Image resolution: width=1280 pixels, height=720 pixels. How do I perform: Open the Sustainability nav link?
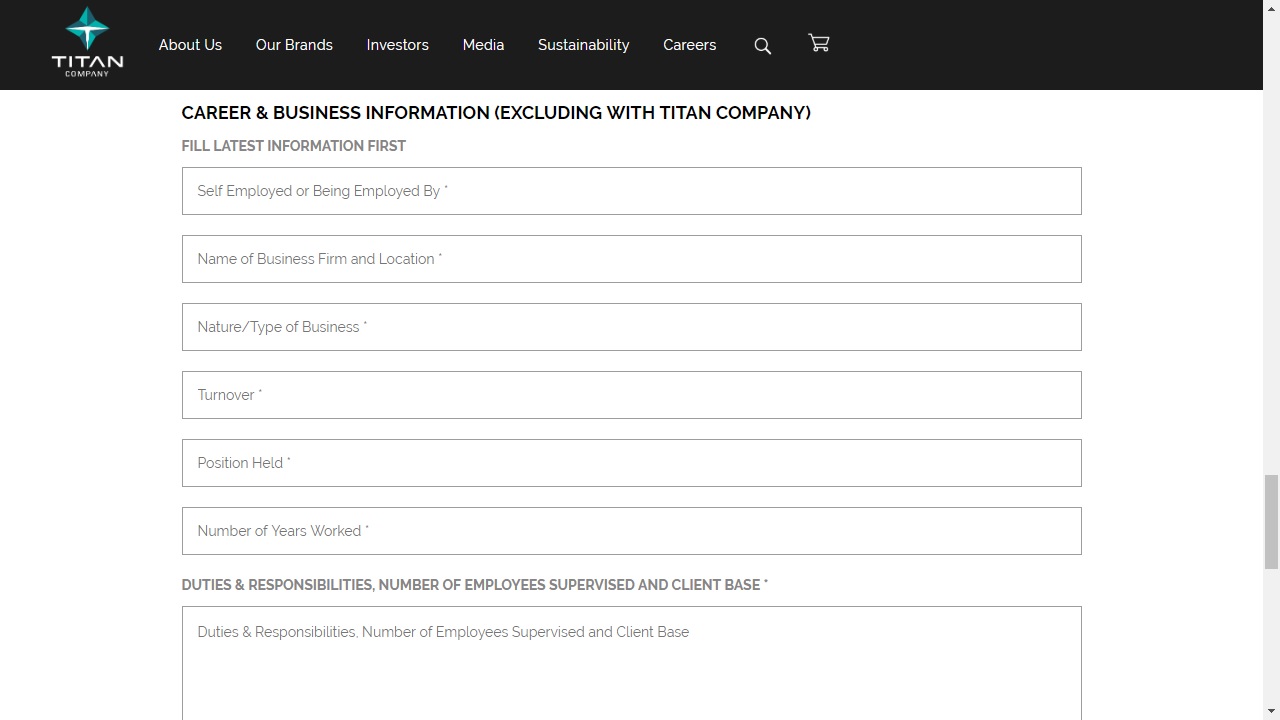click(583, 45)
